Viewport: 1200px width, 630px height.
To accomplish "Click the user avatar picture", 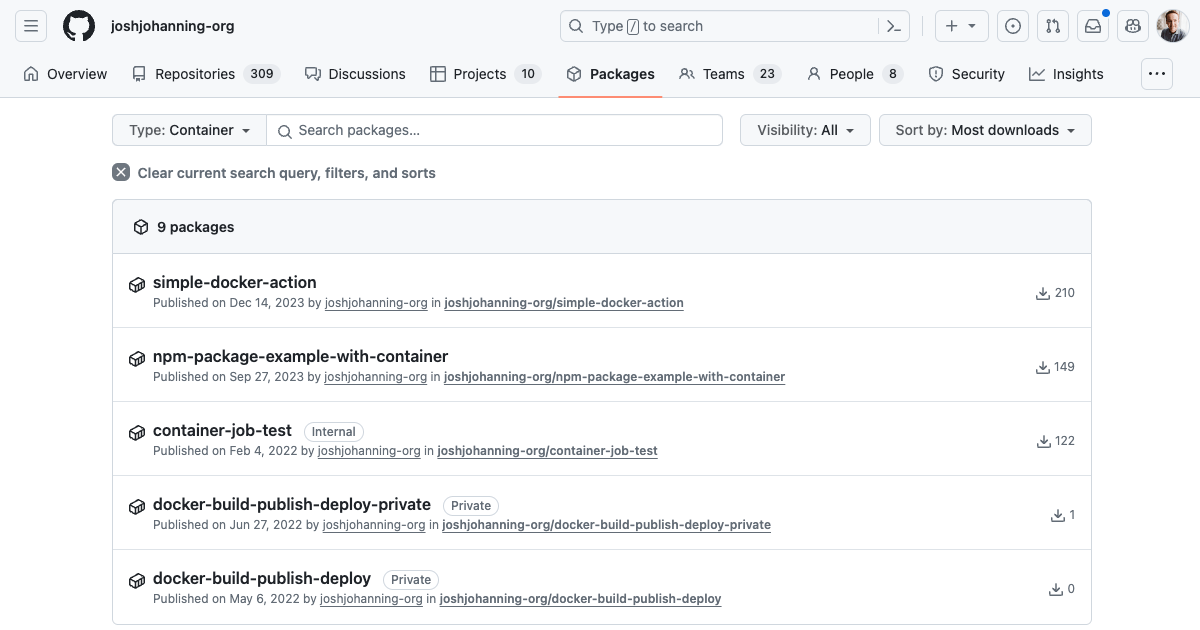I will pyautogui.click(x=1172, y=26).
